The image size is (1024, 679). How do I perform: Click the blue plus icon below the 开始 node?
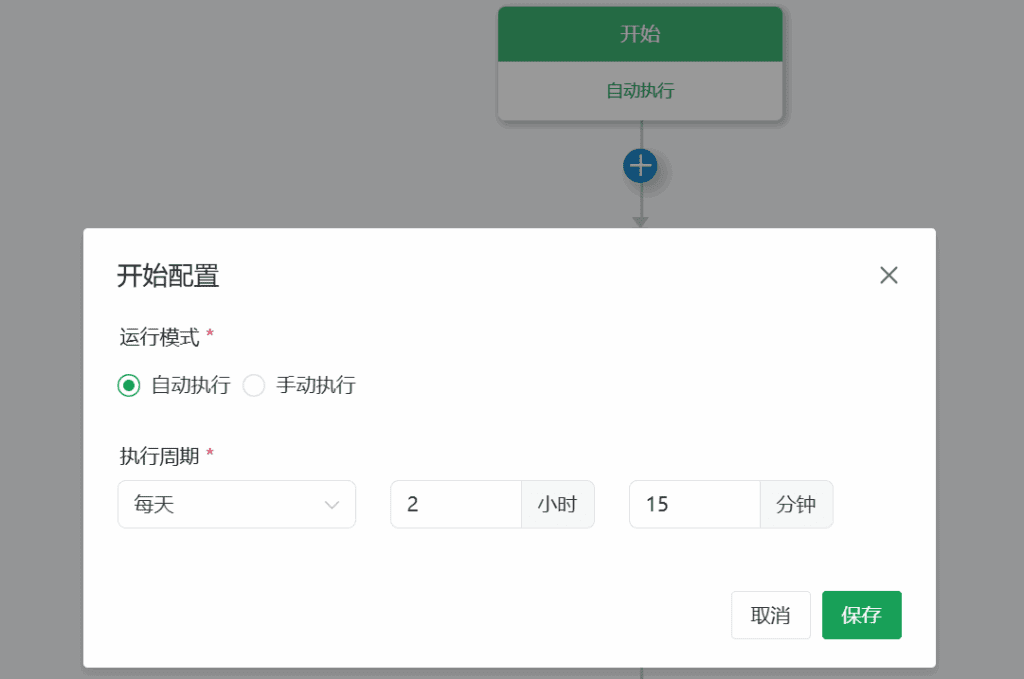click(x=640, y=164)
